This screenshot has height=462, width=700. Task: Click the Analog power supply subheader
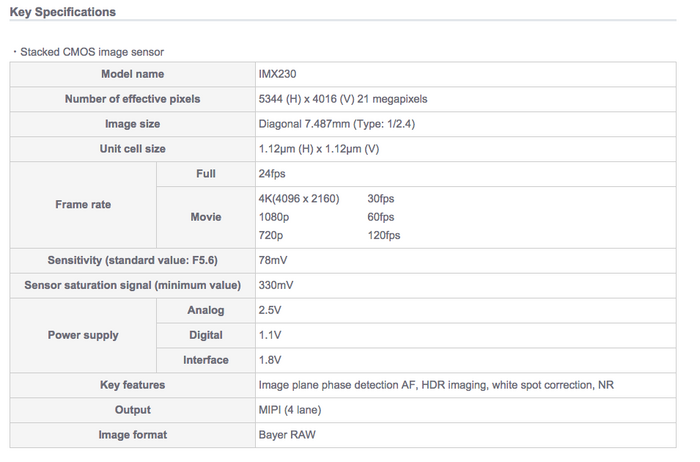point(206,310)
